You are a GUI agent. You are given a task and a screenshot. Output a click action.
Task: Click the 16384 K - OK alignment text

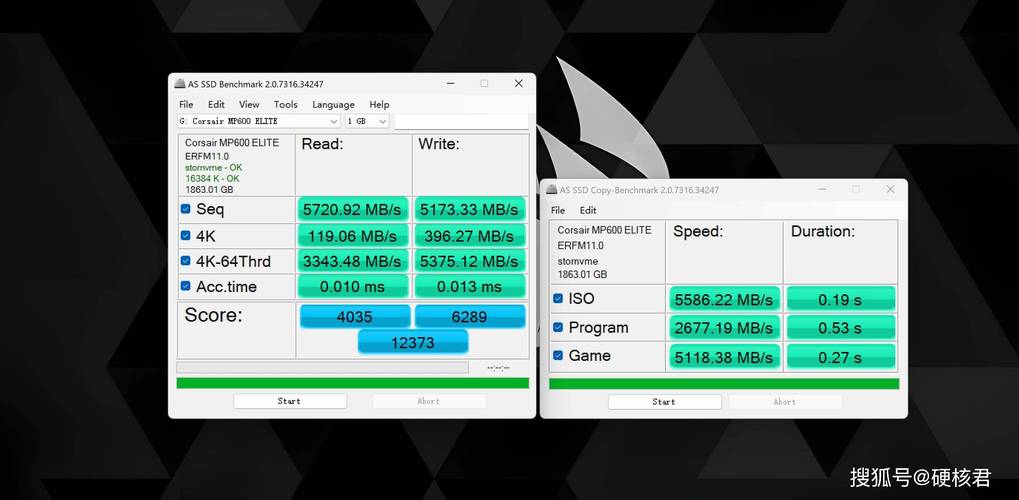pyautogui.click(x=212, y=178)
